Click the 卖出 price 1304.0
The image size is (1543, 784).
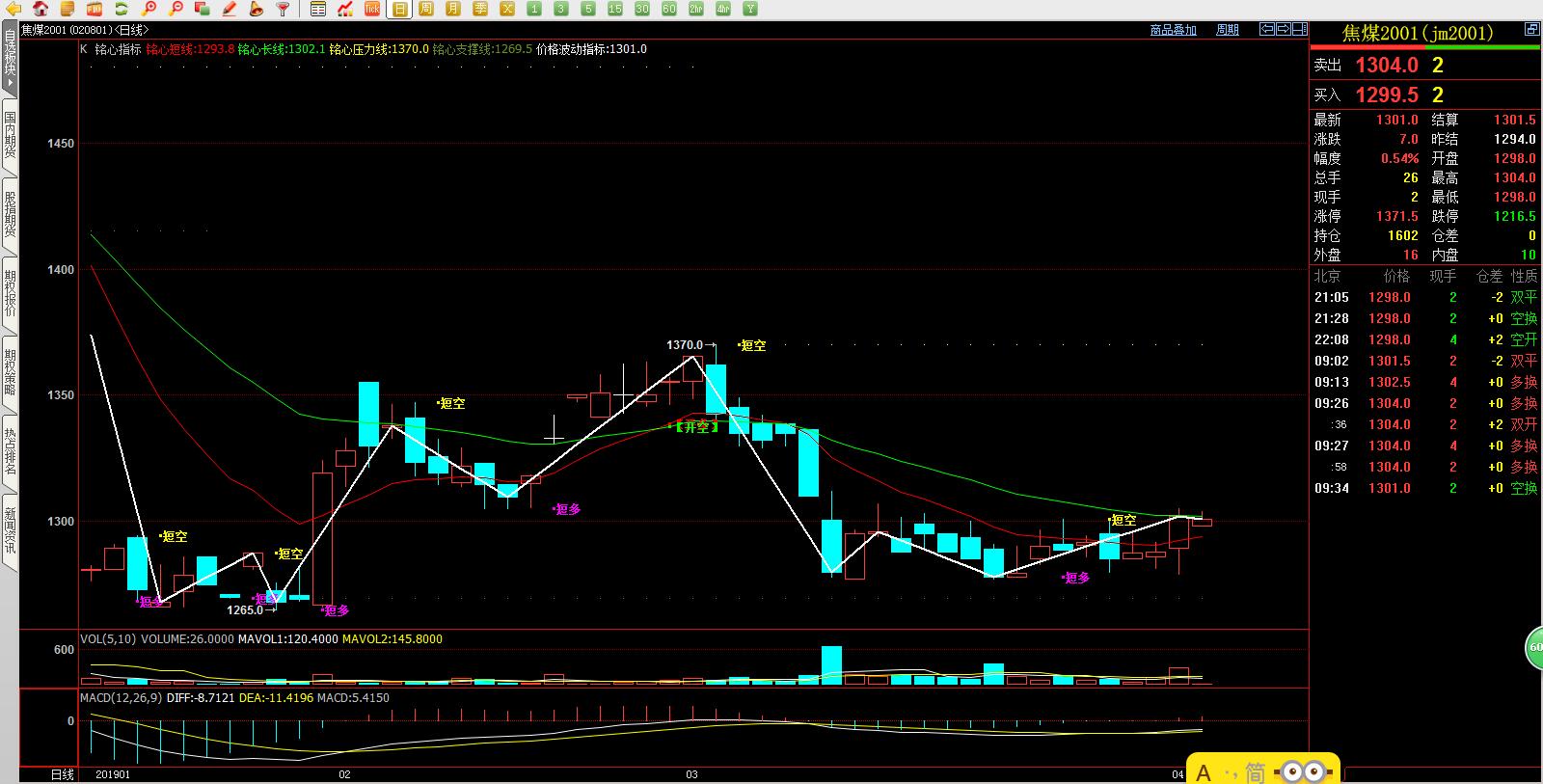pyautogui.click(x=1387, y=65)
